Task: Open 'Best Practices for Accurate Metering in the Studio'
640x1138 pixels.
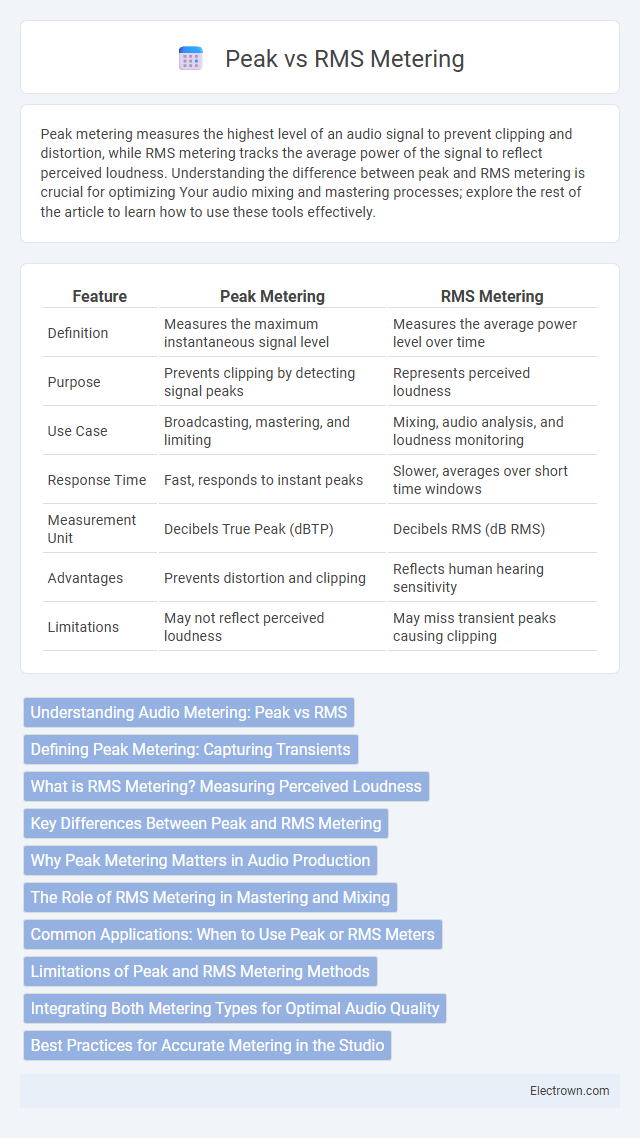Action: click(208, 1046)
